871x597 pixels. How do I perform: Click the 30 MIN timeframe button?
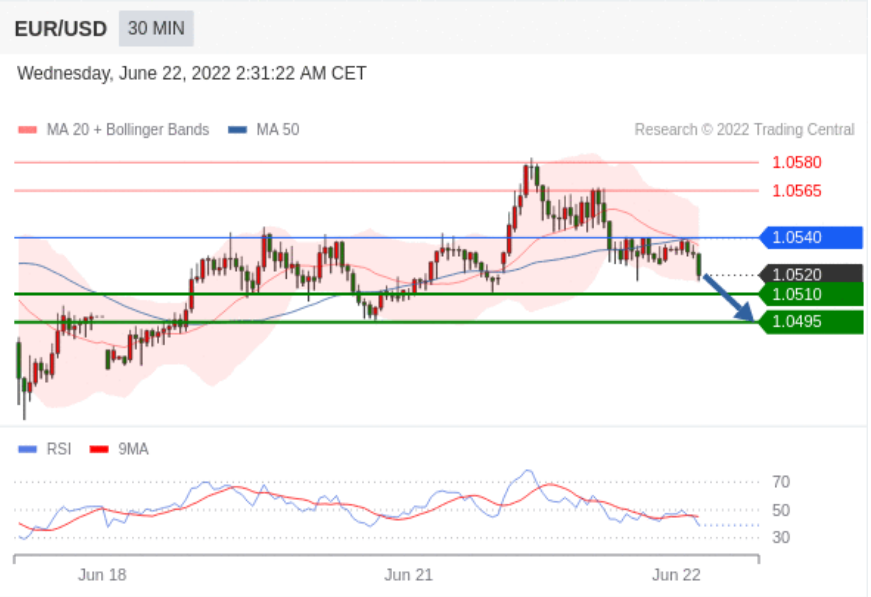(156, 28)
